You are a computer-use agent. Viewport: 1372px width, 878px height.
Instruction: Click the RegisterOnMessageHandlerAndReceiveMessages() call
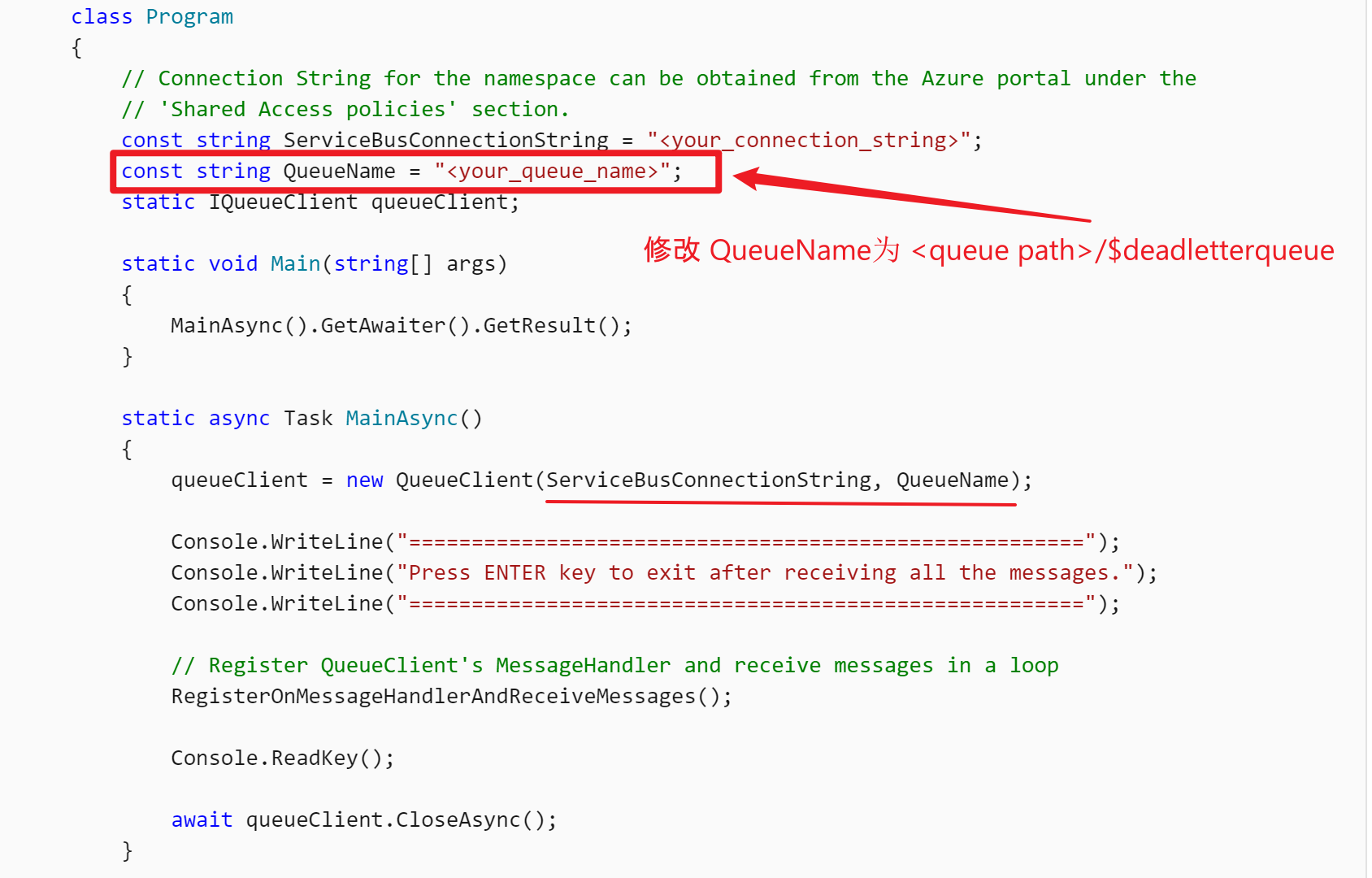(x=451, y=697)
